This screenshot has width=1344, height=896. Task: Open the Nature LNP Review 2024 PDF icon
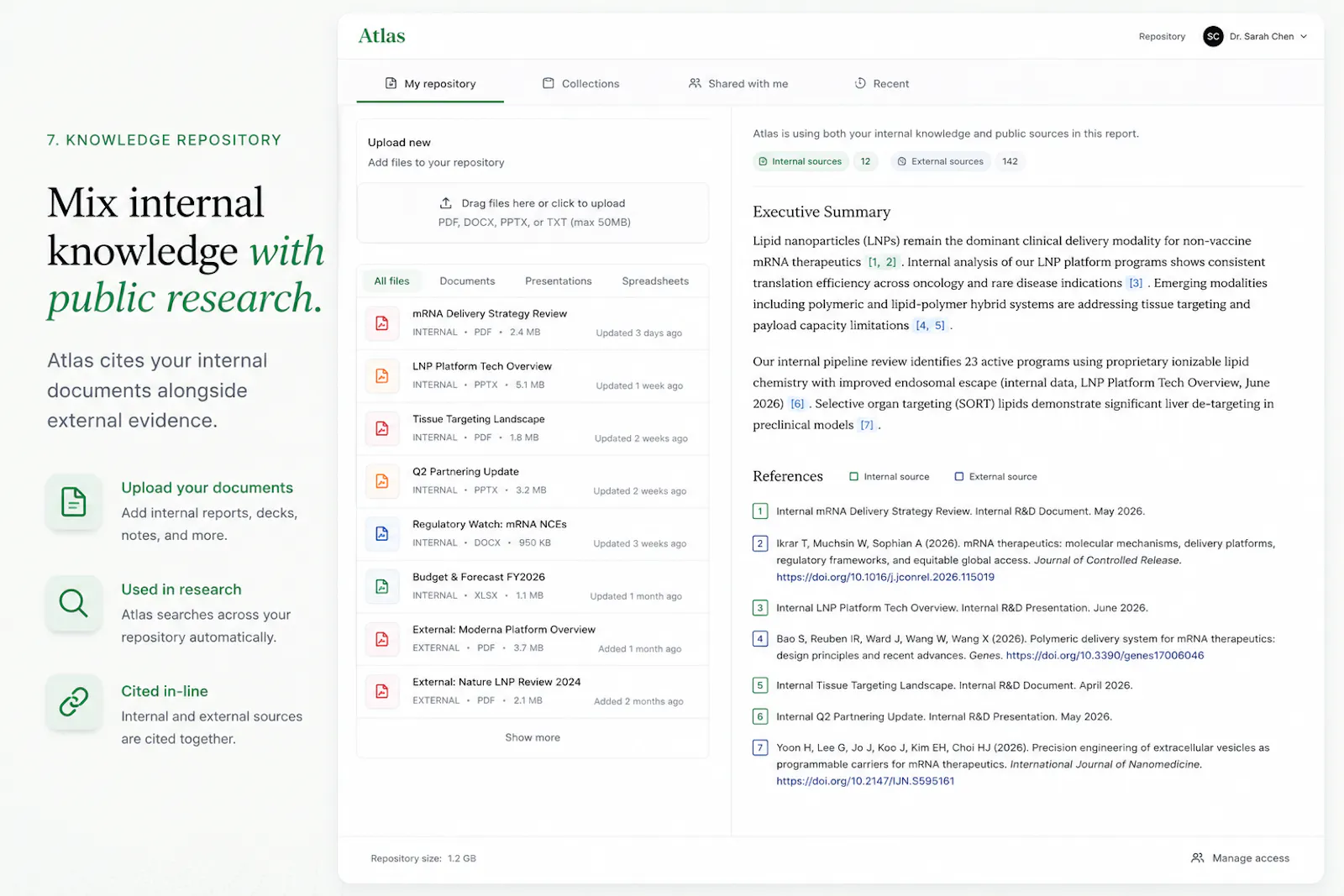pos(381,691)
